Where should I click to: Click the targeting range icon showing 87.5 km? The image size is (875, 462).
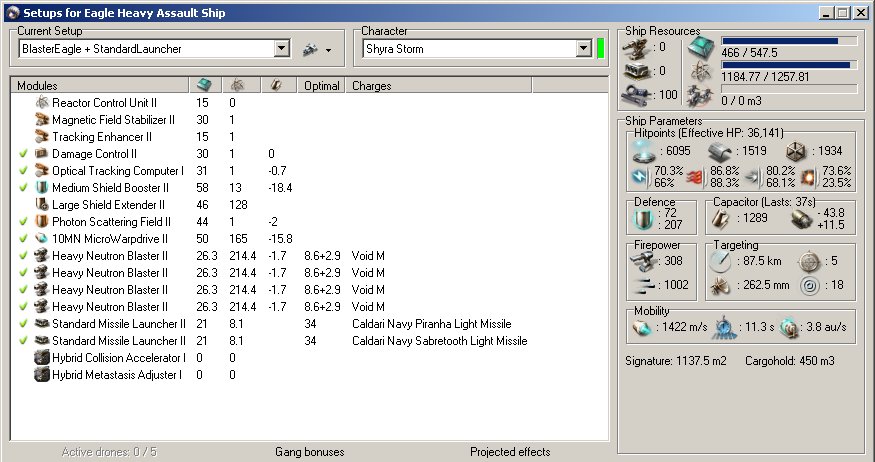coord(720,261)
